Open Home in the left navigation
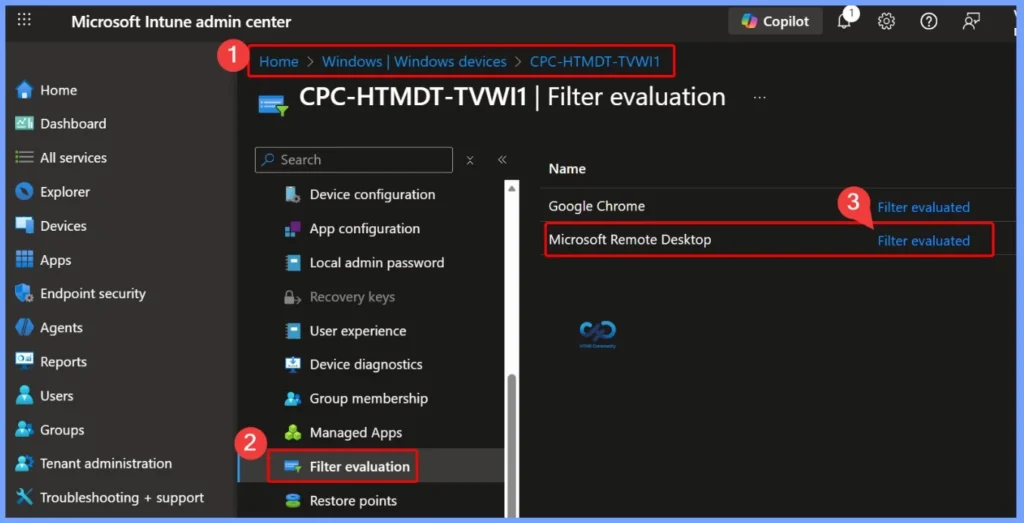This screenshot has height=523, width=1024. click(x=59, y=90)
